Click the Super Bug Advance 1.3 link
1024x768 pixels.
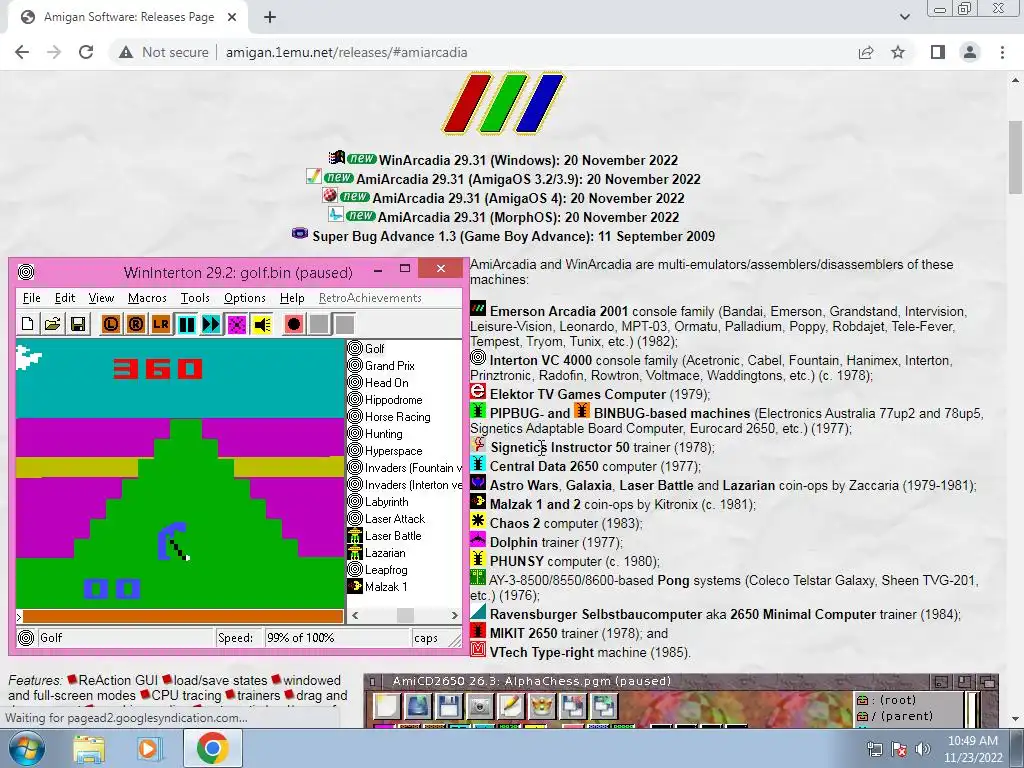click(513, 236)
